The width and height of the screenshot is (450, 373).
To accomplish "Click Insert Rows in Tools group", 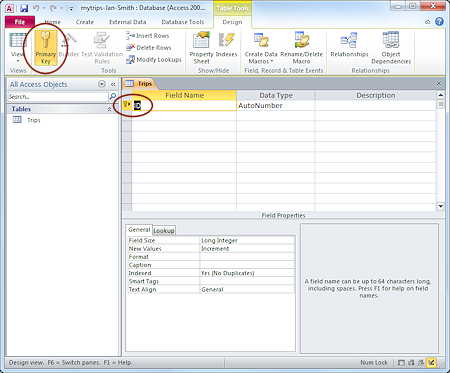I will (148, 36).
